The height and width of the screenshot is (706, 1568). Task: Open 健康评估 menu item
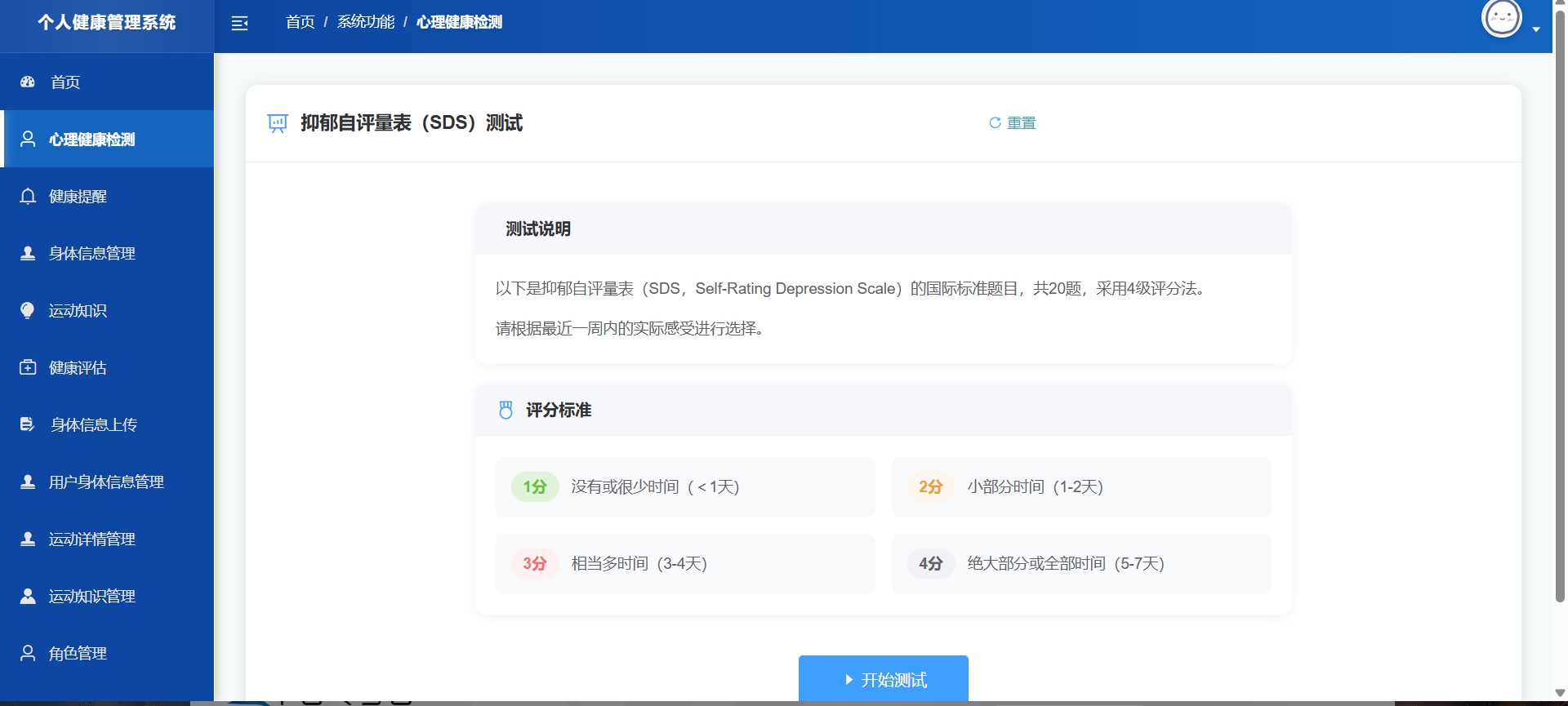tap(107, 367)
